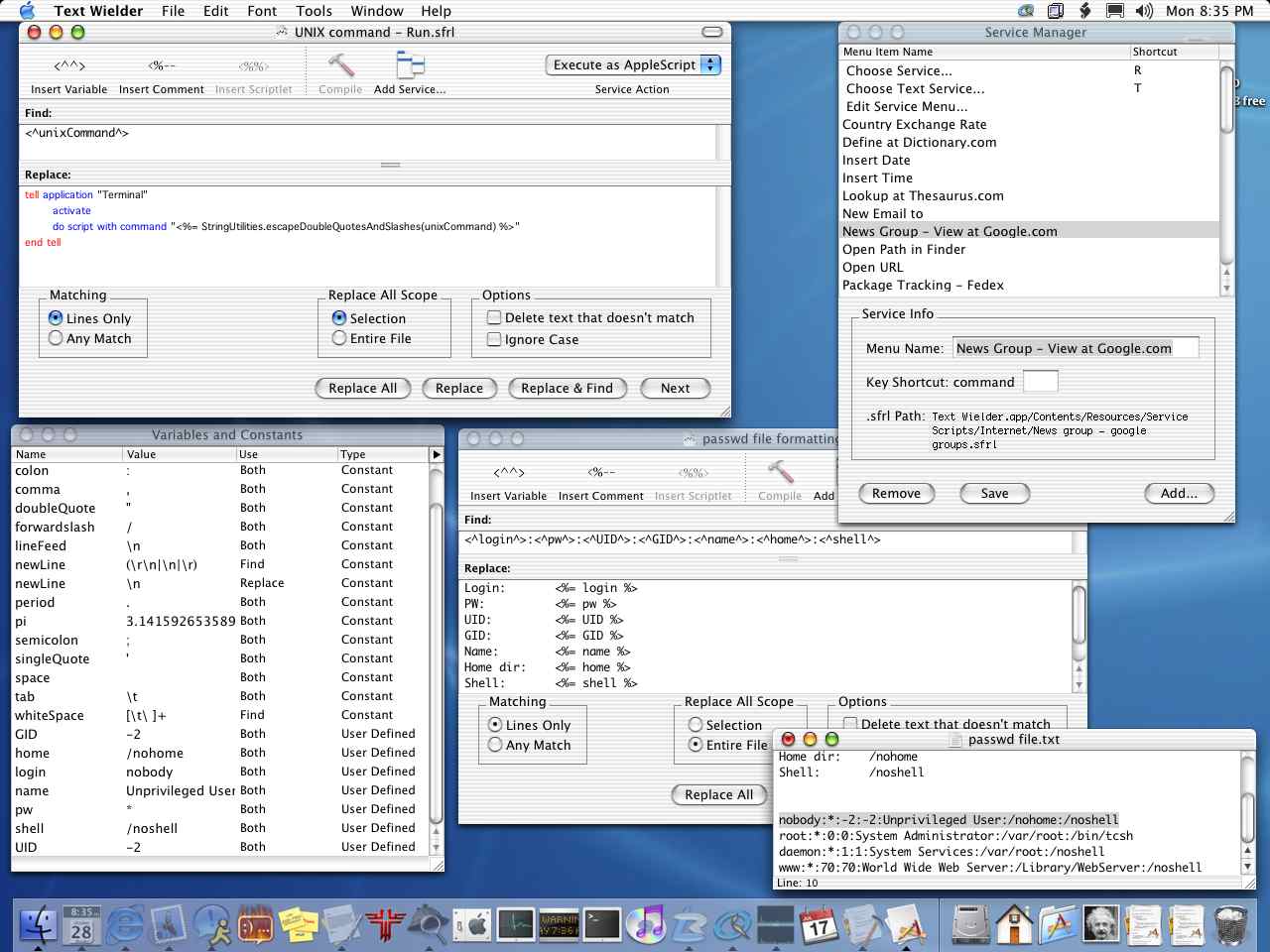
Task: Click Replace All in UNIX command window
Action: (362, 388)
